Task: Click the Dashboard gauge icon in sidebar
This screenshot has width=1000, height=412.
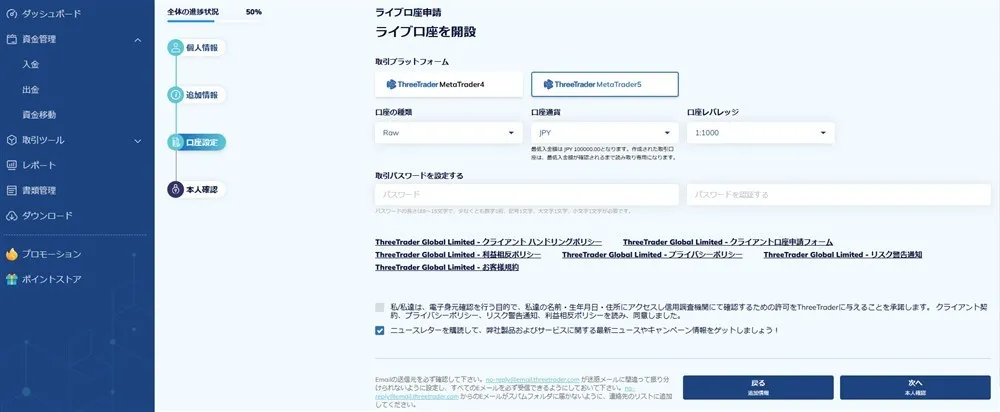Action: [11, 13]
